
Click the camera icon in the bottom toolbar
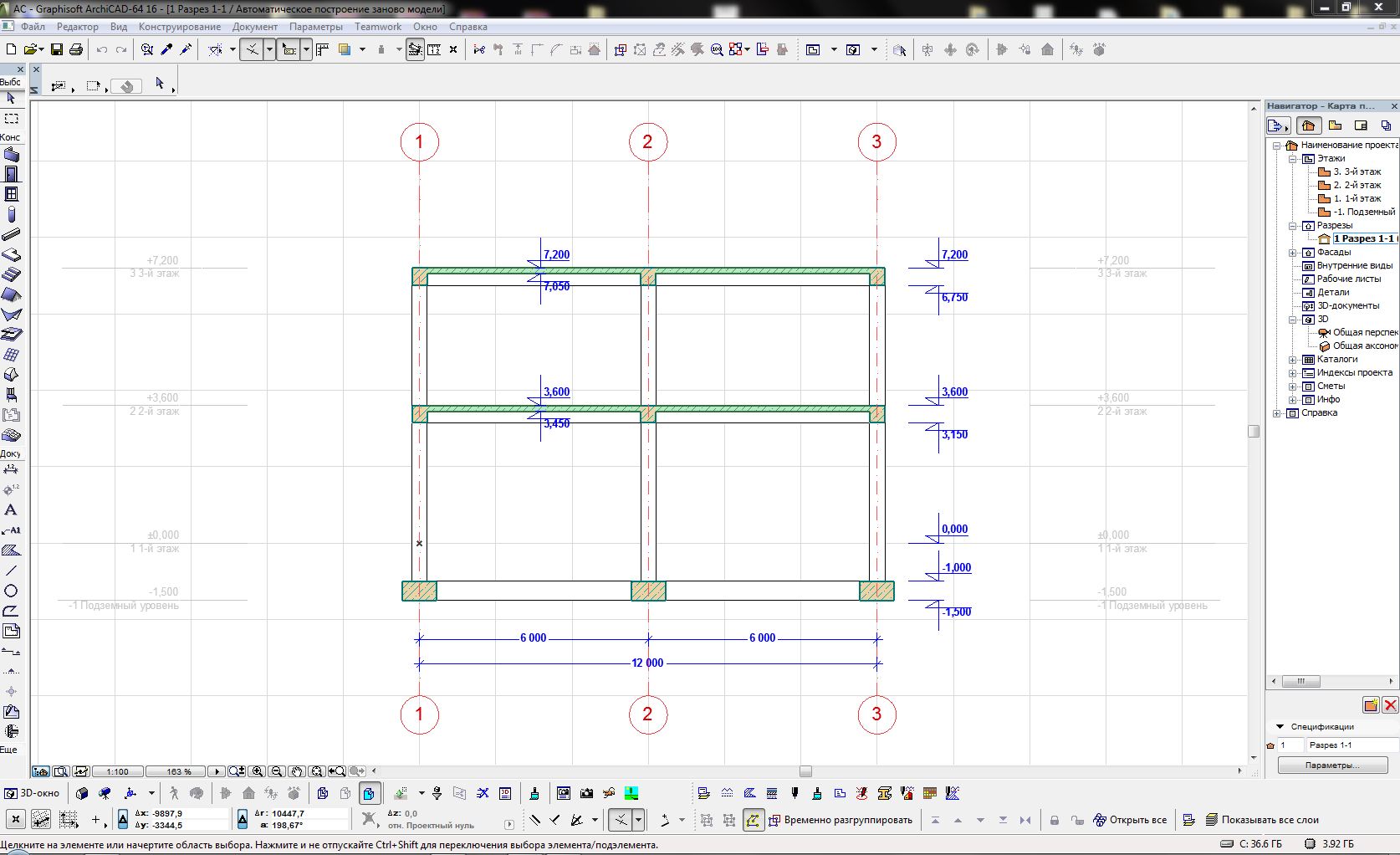586,793
